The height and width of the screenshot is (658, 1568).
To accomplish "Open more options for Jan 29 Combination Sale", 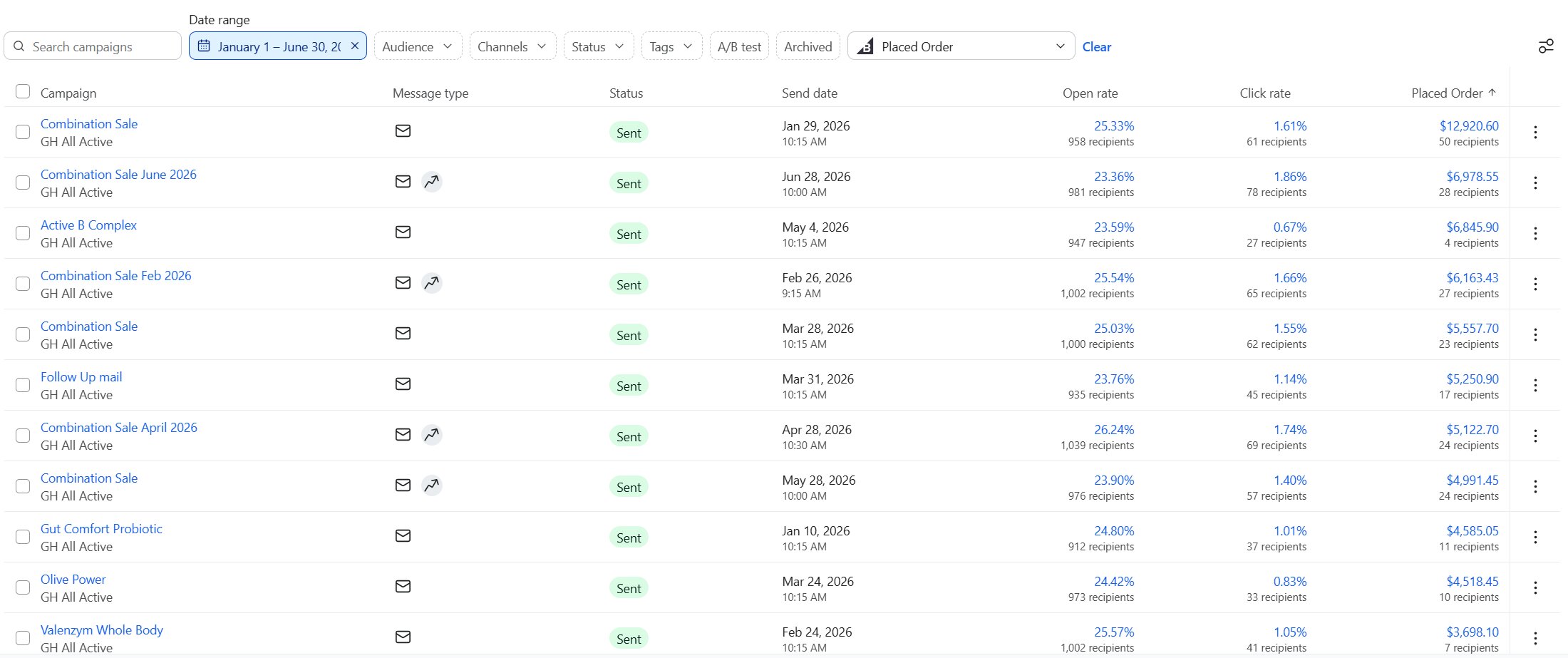I will point(1535,132).
